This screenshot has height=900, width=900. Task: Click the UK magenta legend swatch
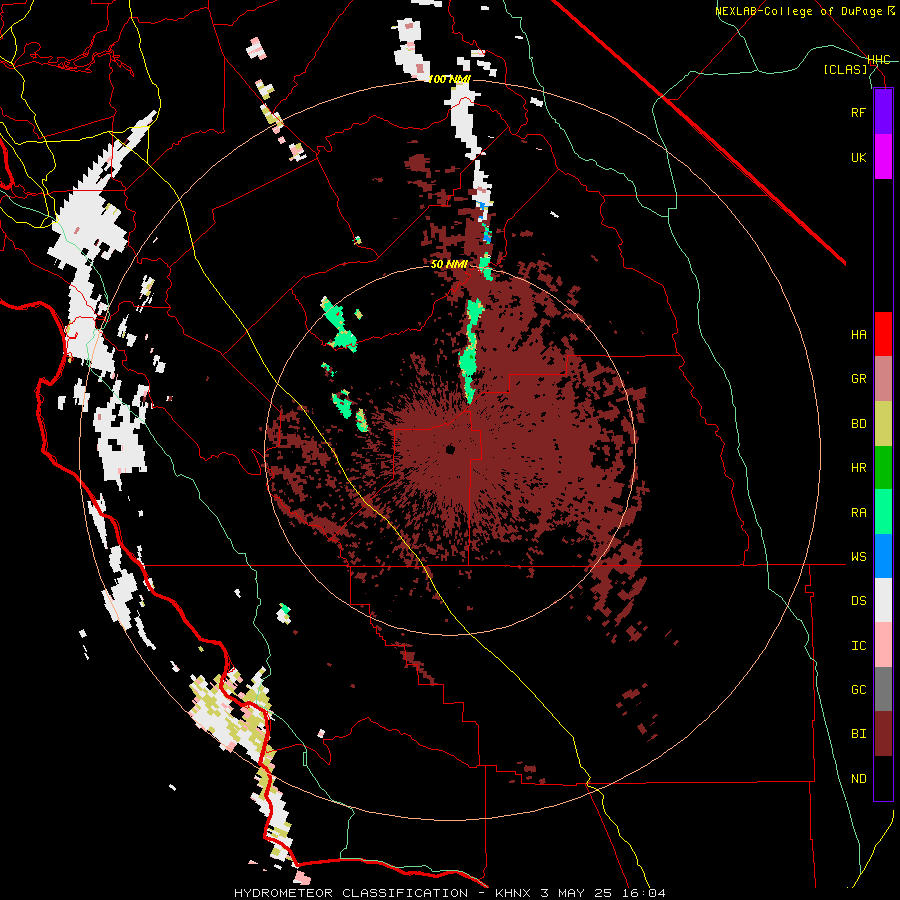click(883, 157)
